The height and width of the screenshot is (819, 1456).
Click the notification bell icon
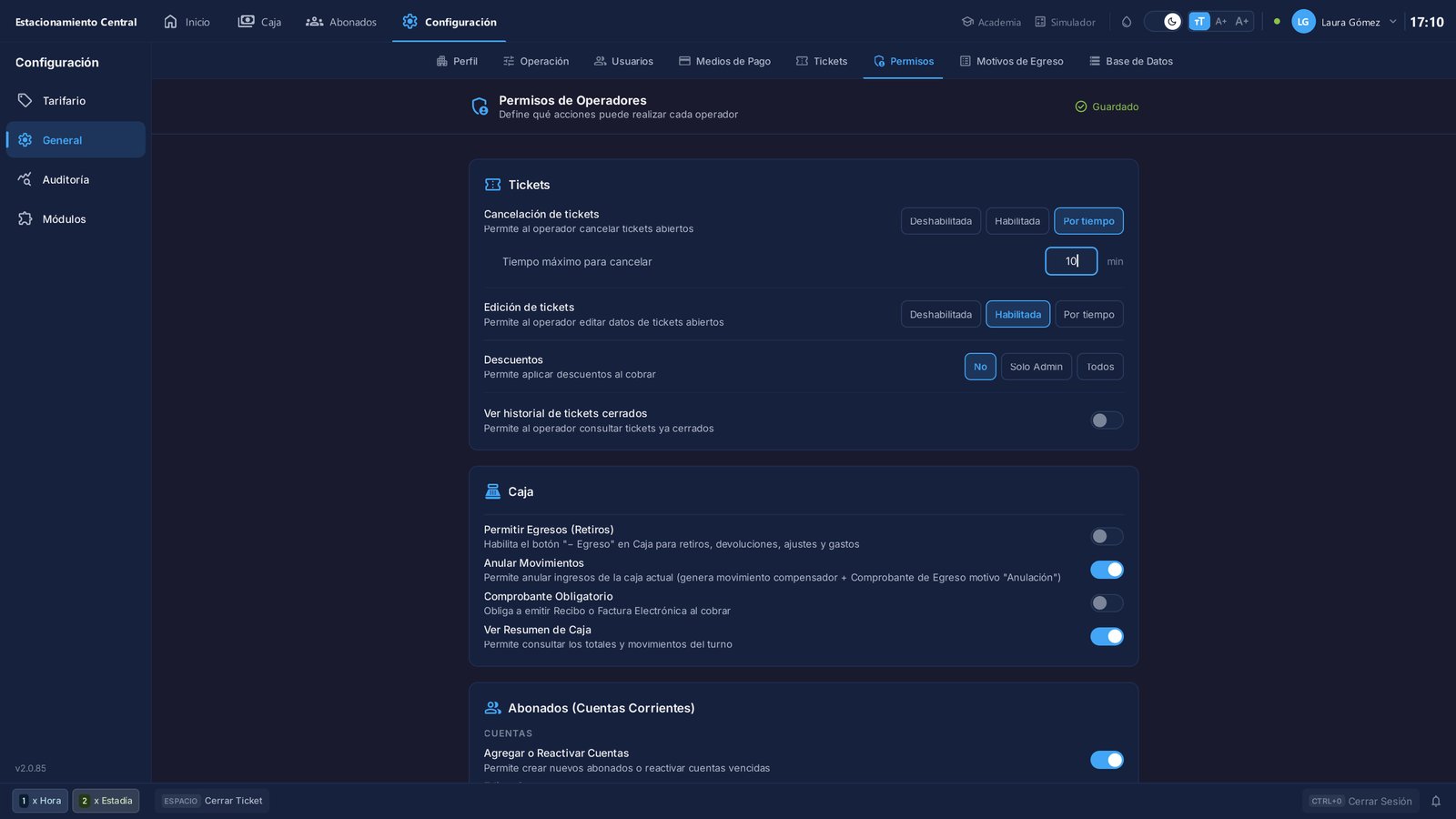1436,802
